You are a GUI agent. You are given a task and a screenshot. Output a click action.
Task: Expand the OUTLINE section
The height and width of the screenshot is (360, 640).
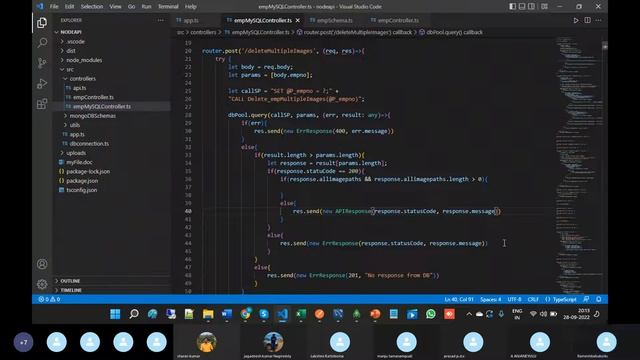point(70,281)
